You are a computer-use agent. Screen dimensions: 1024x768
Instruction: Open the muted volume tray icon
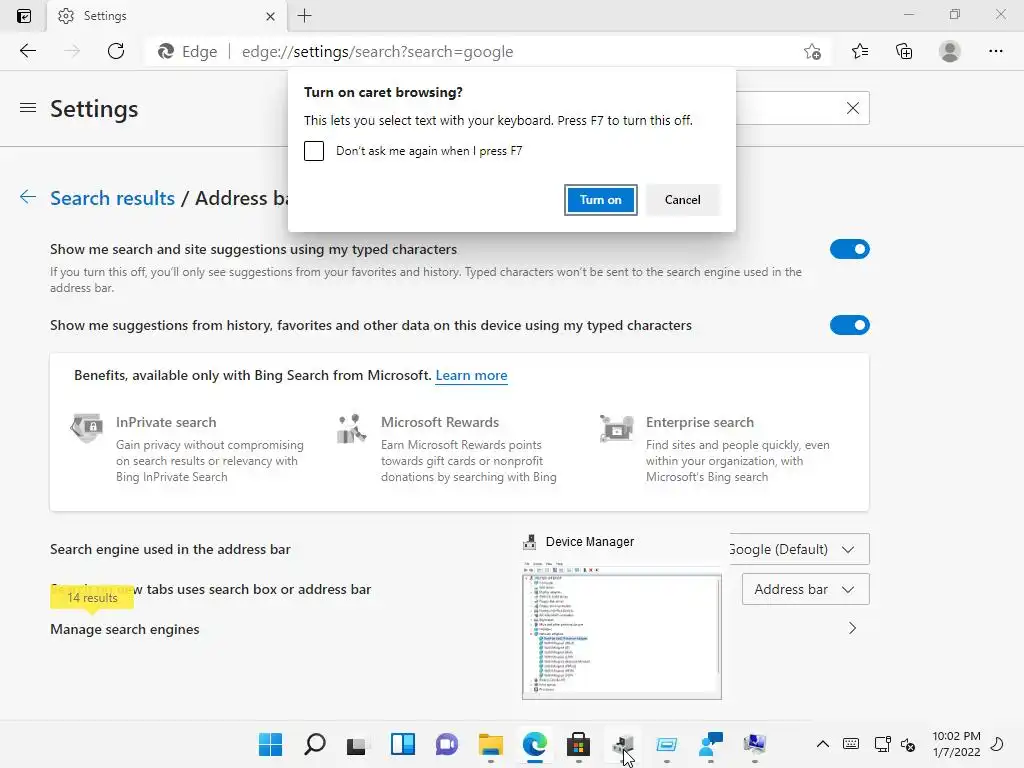click(x=908, y=744)
